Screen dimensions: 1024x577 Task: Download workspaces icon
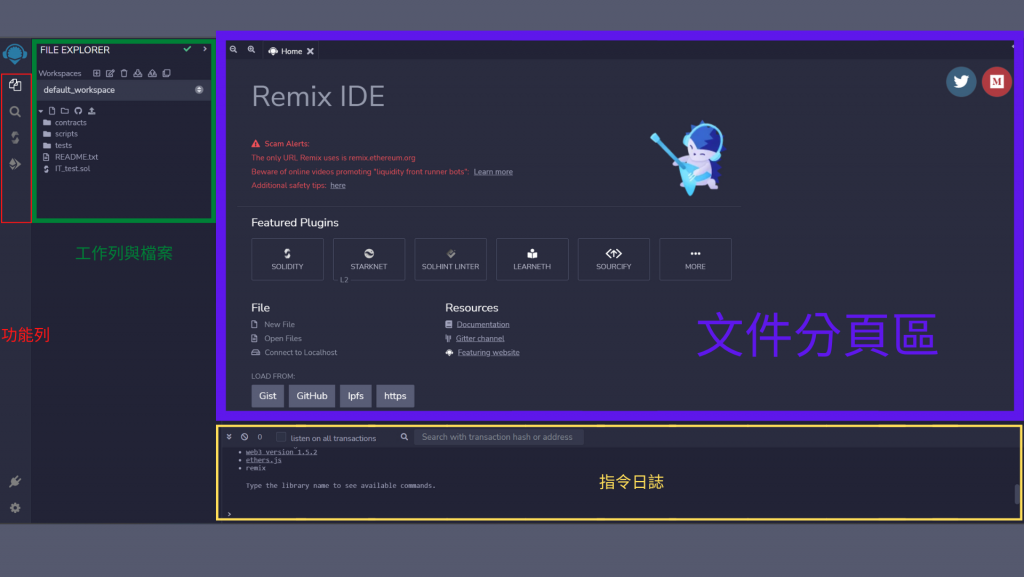138,73
